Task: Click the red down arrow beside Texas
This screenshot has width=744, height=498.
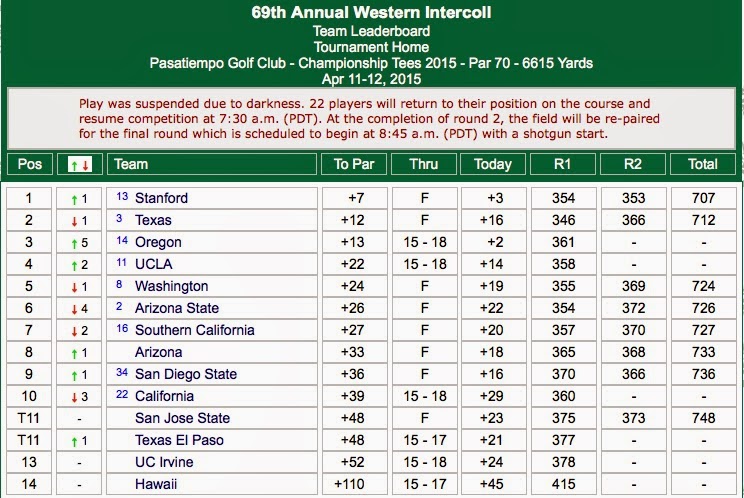Action: tap(74, 221)
